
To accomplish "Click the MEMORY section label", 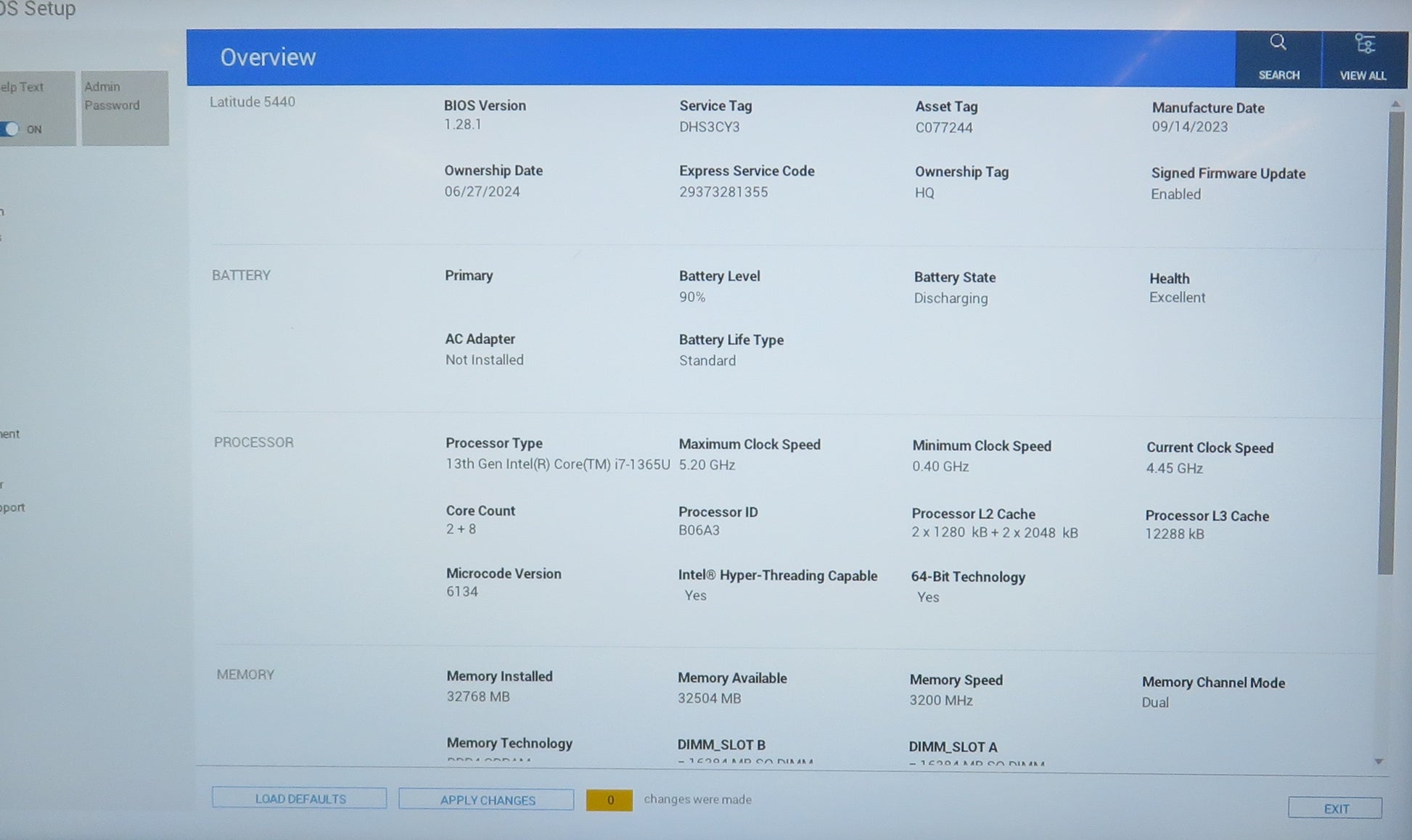I will click(x=245, y=675).
